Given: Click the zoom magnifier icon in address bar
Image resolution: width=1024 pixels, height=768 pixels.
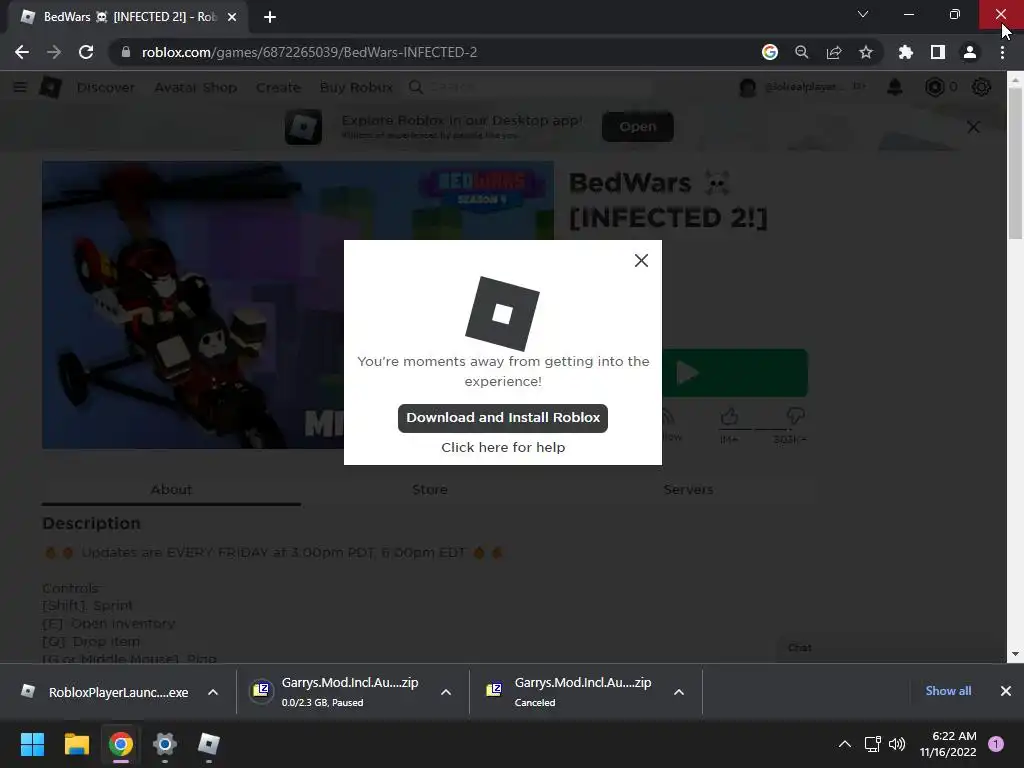Looking at the screenshot, I should point(802,52).
